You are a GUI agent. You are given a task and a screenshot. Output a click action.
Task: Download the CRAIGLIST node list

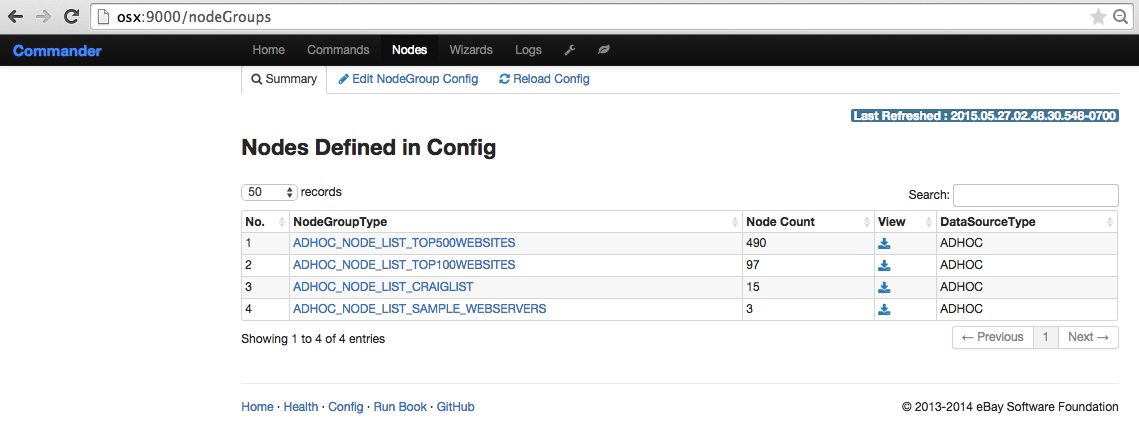pos(884,287)
